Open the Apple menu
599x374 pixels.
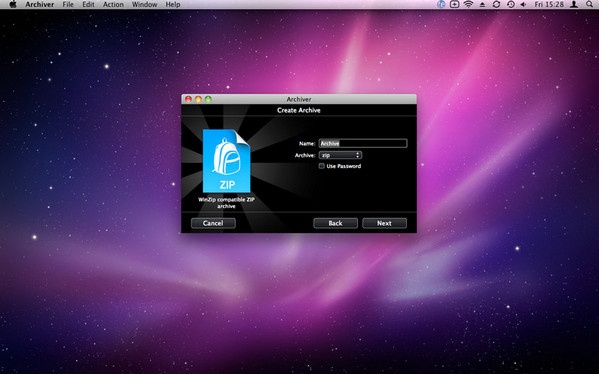(x=13, y=4)
